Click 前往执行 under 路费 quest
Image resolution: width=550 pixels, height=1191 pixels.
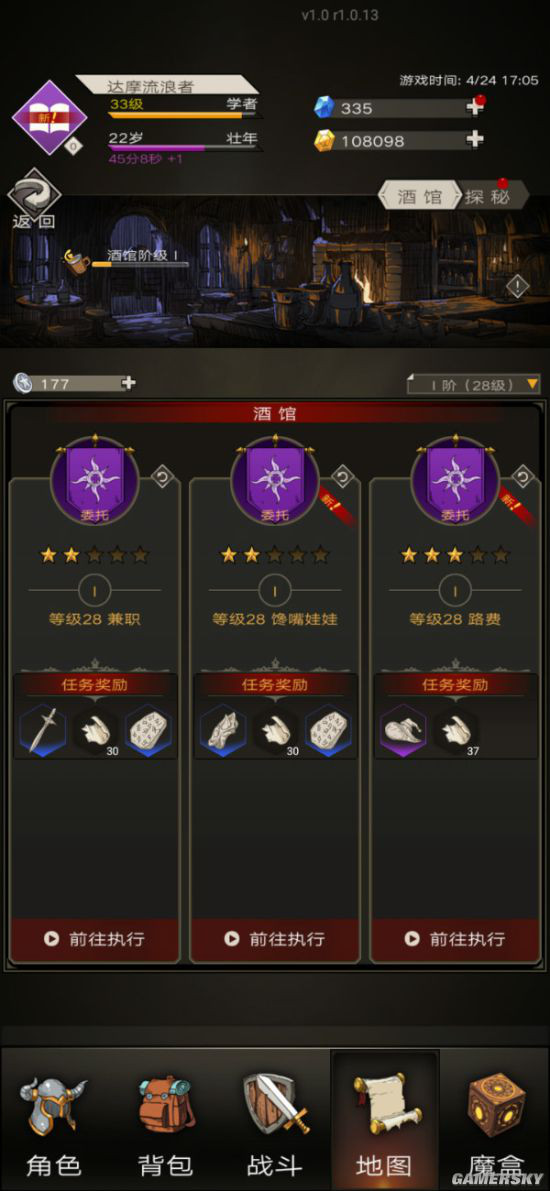(x=456, y=939)
